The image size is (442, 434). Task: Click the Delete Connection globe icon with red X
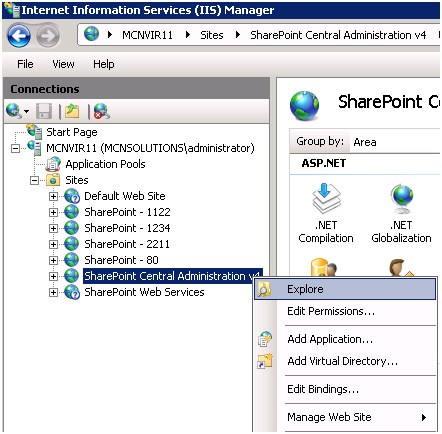click(101, 111)
